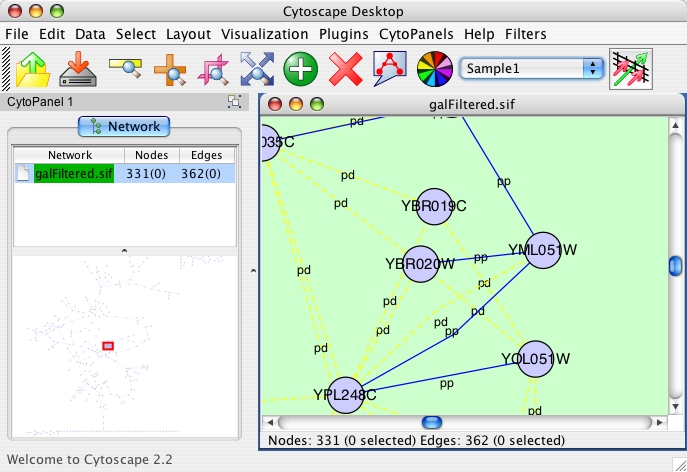
Task: Open the Data menu
Action: point(90,34)
